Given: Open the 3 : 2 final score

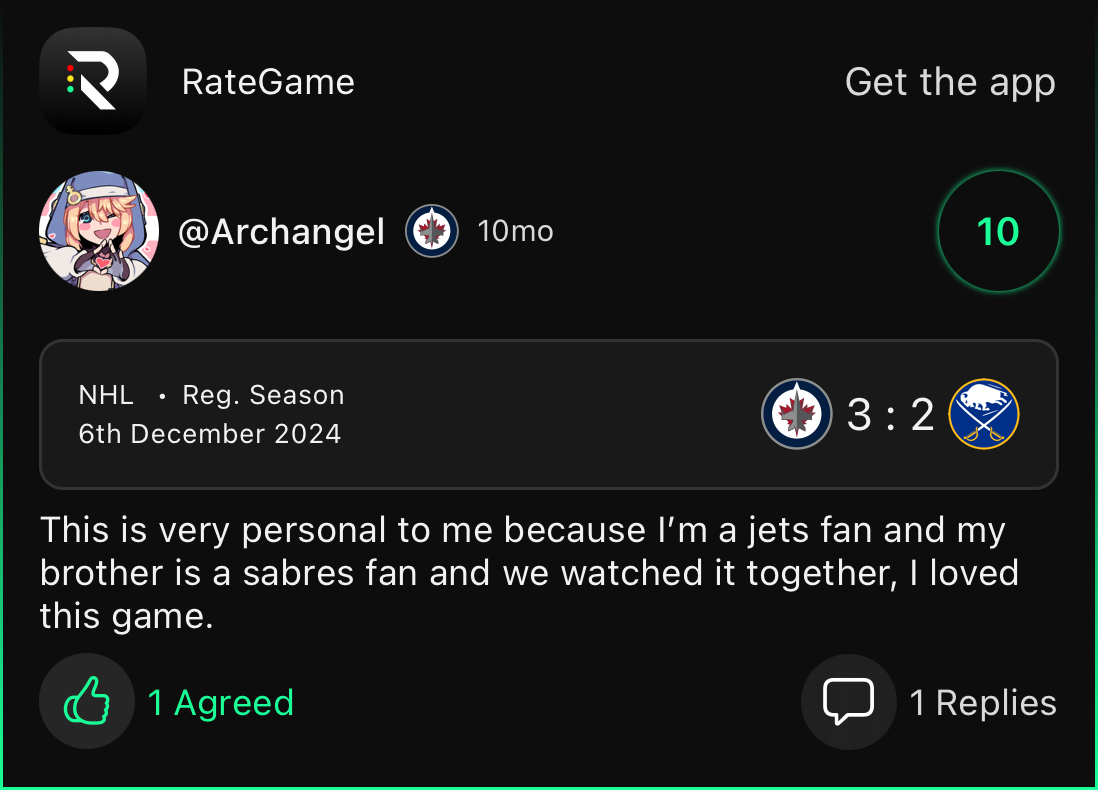Looking at the screenshot, I should click(890, 414).
